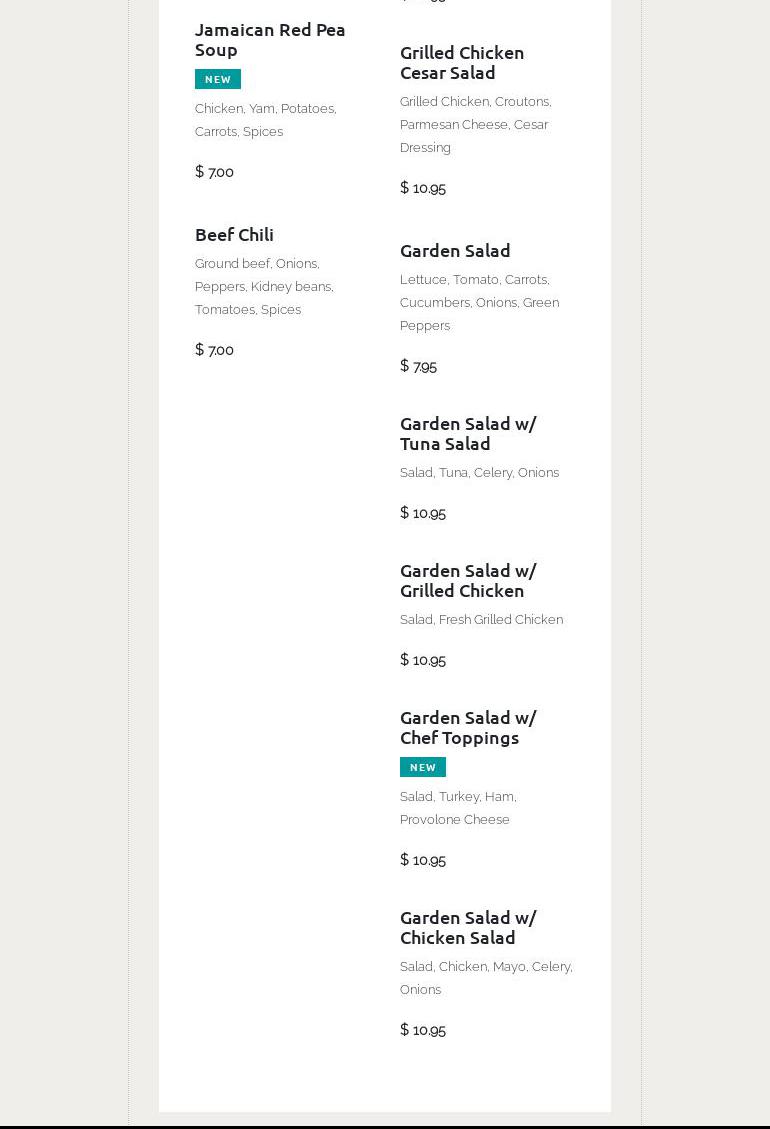The width and height of the screenshot is (770, 1129).
Task: Click the Chicken Salad $ 10.95 price
Action: click(x=422, y=1030)
